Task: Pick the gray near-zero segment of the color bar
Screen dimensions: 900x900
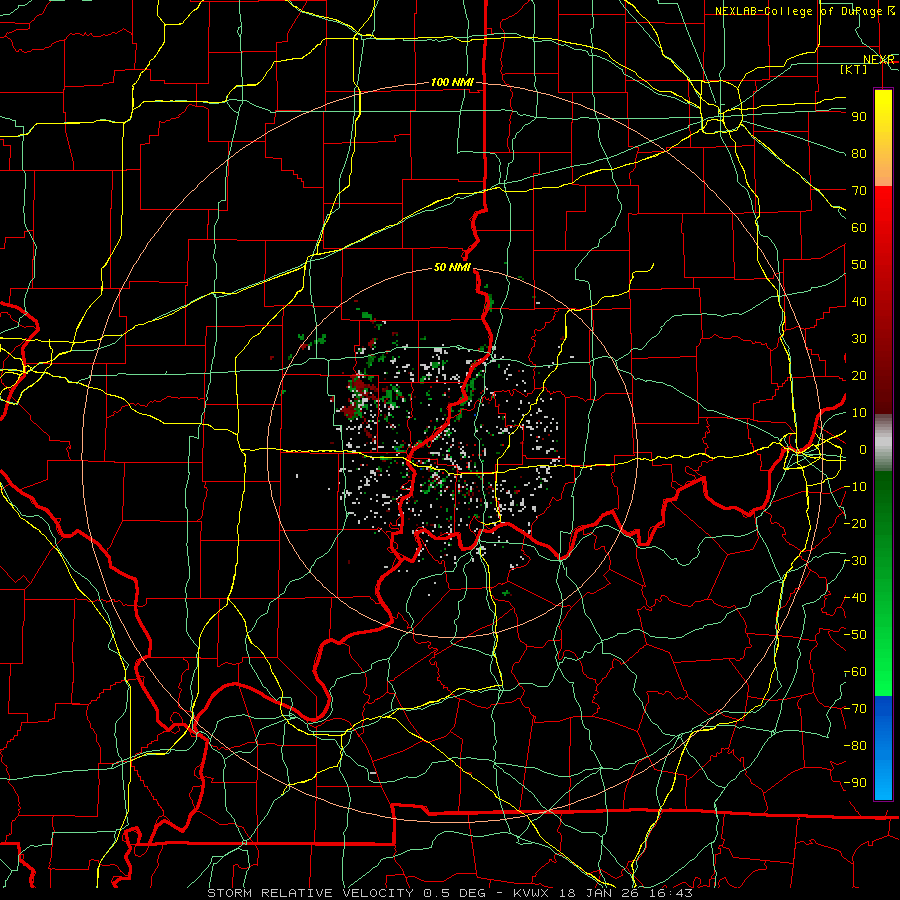Action: click(883, 443)
